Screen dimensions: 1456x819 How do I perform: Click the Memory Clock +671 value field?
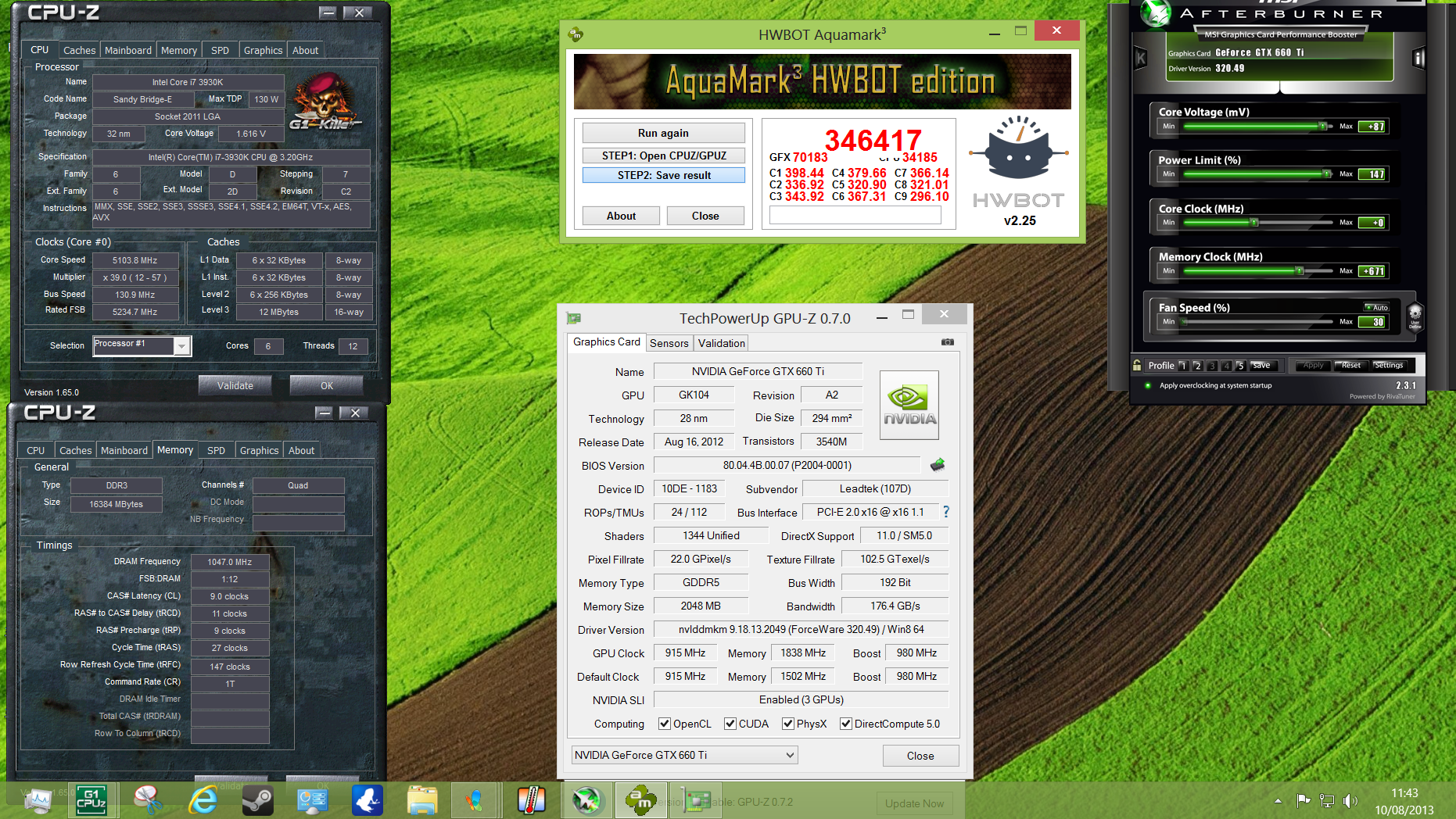(x=1372, y=271)
